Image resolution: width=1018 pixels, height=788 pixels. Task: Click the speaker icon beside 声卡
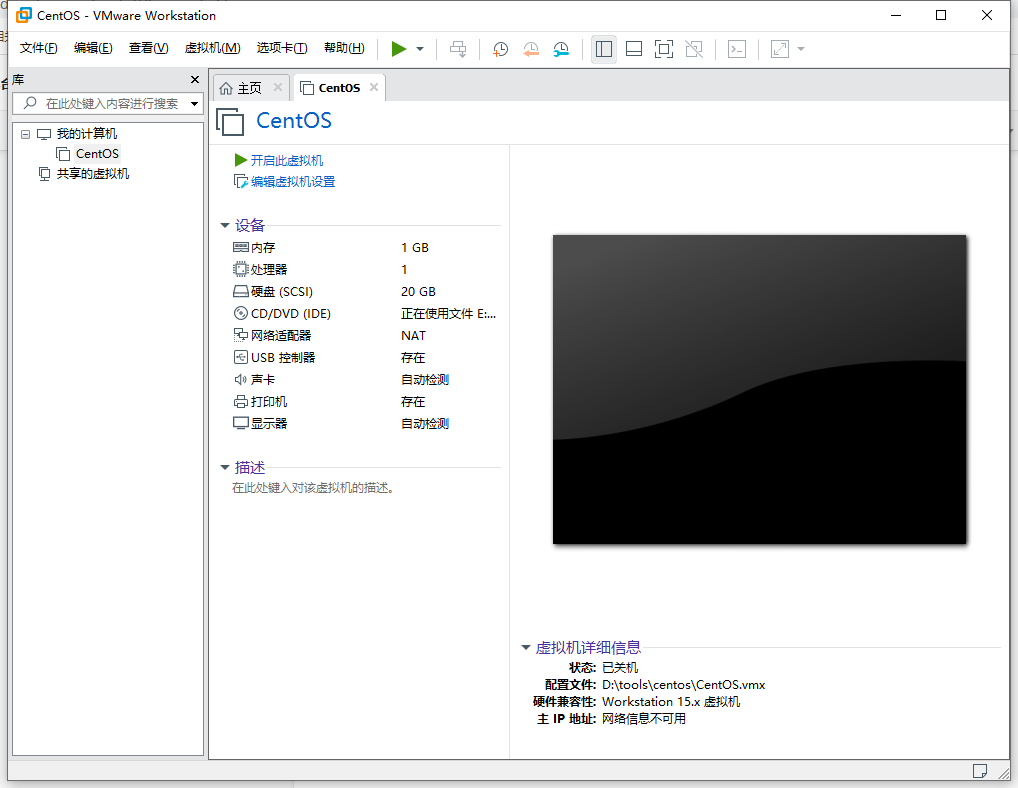pos(240,379)
